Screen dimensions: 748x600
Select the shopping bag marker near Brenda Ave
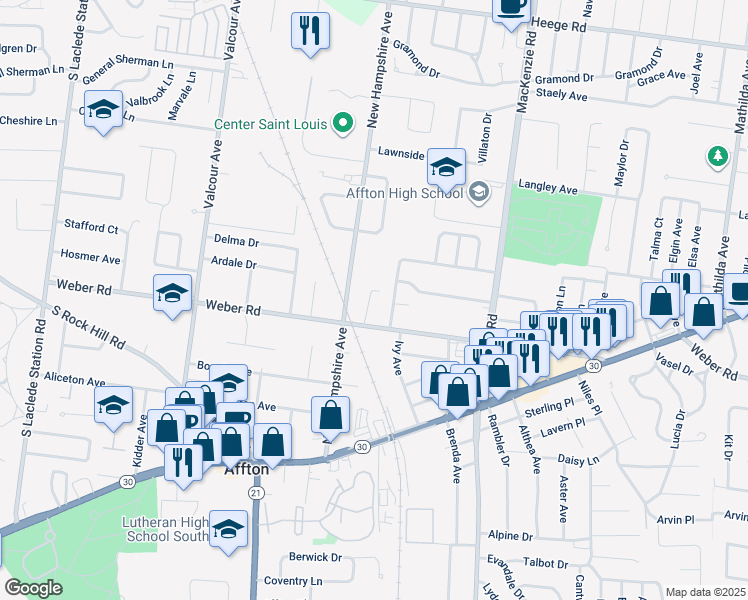[x=457, y=393]
